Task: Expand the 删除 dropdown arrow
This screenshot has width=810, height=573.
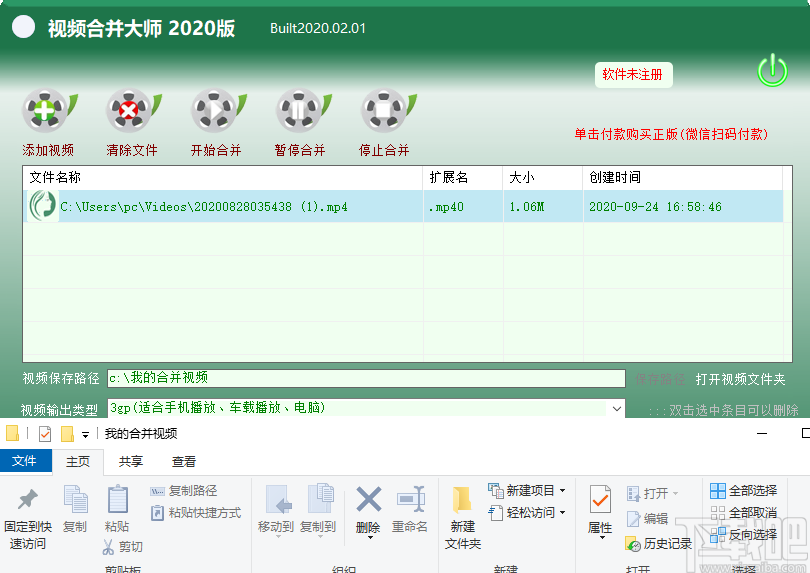Action: 370,538
